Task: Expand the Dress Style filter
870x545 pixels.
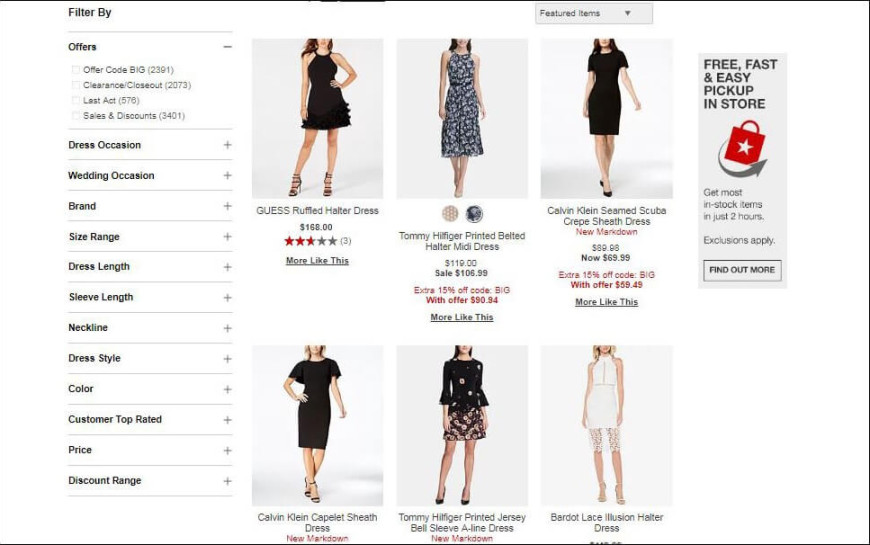Action: point(227,359)
